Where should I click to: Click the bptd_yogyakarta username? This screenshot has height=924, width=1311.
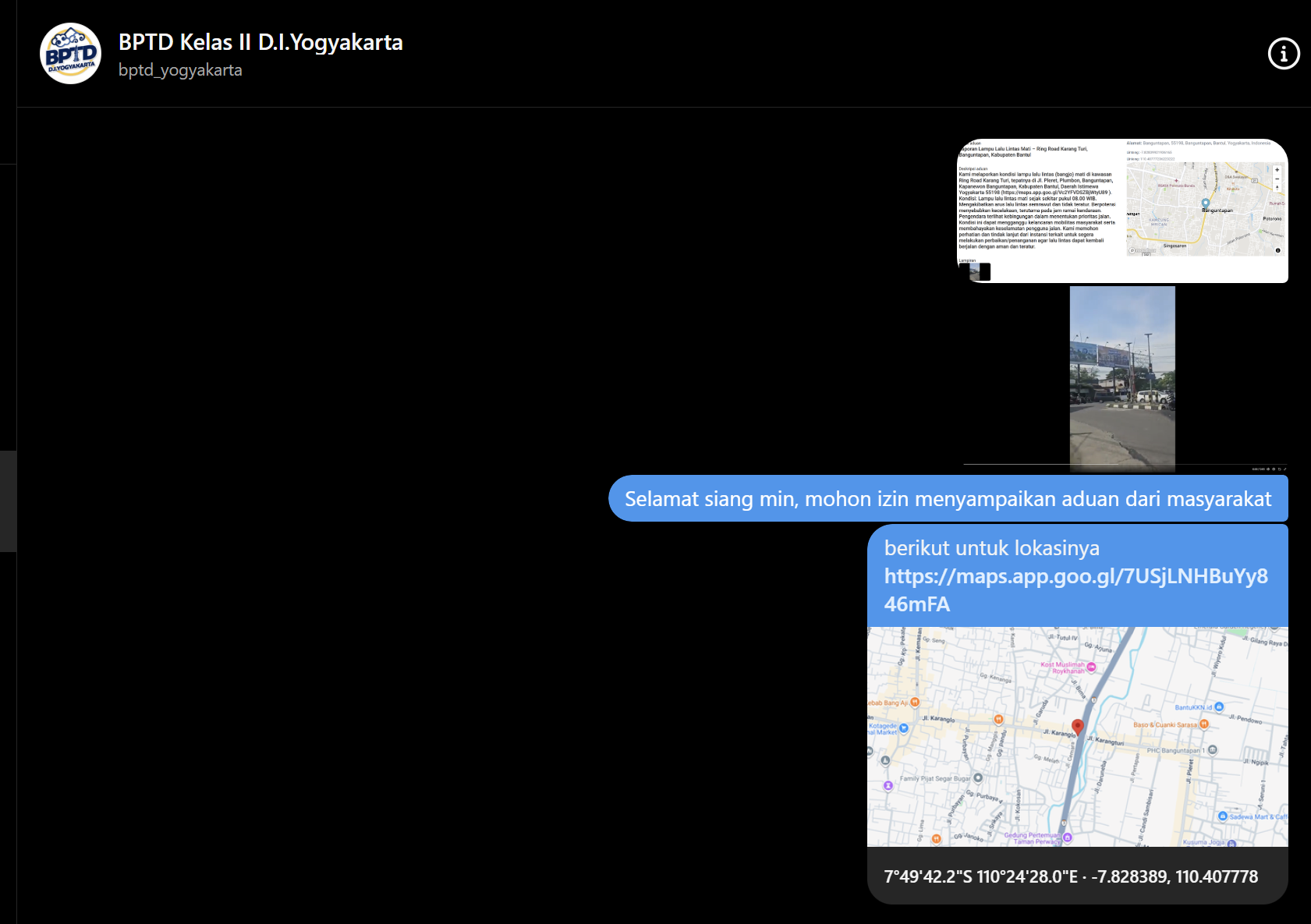[x=180, y=70]
